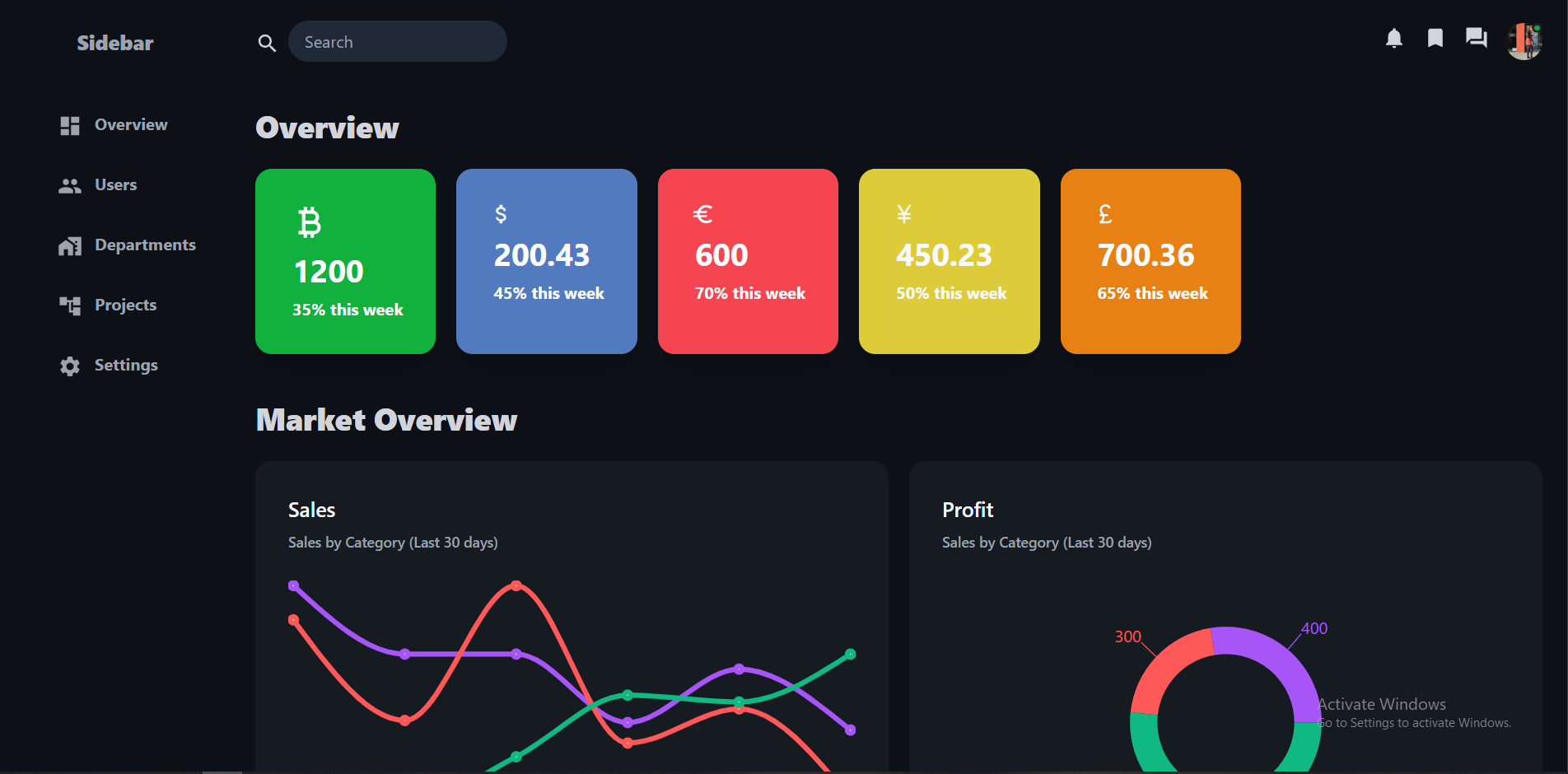
Task: Focus the Search input field
Action: click(x=398, y=41)
